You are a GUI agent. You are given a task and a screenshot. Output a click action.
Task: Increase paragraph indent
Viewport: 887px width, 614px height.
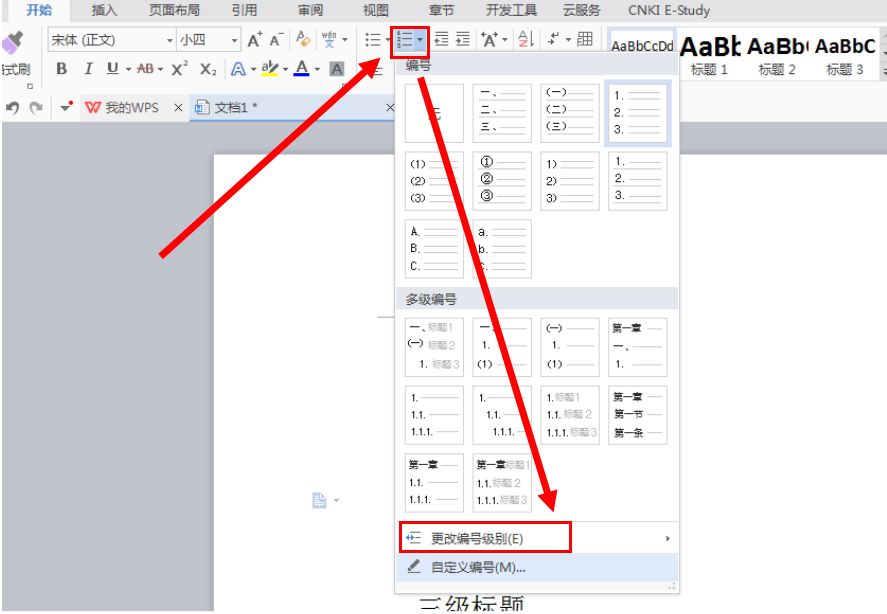pyautogui.click(x=463, y=39)
